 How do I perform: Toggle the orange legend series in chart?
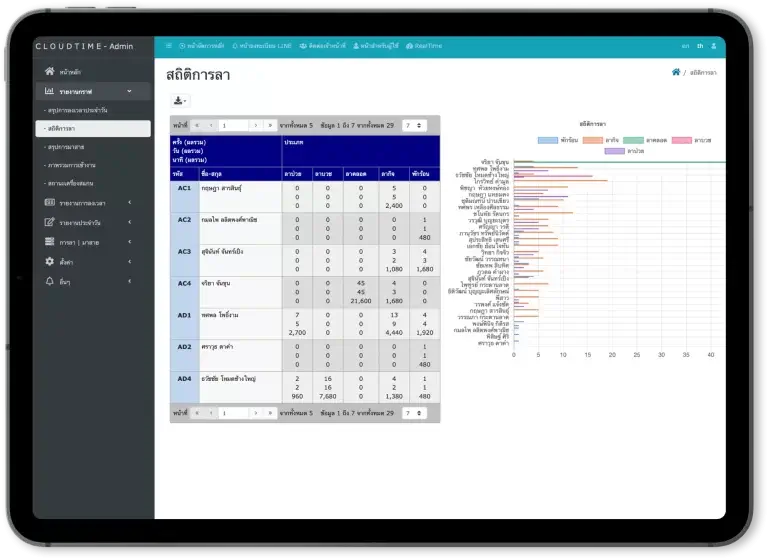(x=592, y=140)
